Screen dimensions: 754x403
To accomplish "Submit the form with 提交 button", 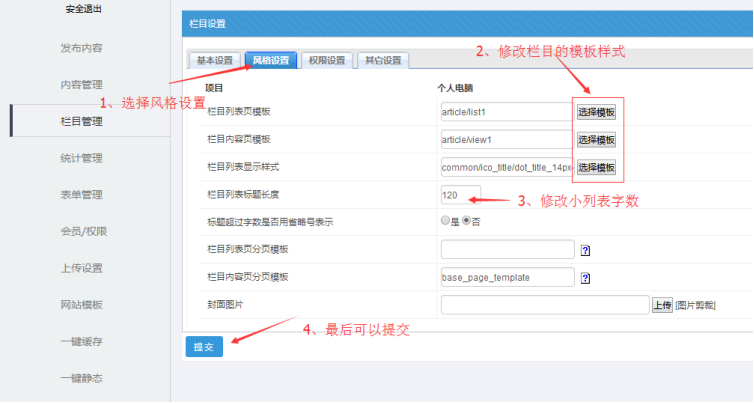I will point(204,346).
